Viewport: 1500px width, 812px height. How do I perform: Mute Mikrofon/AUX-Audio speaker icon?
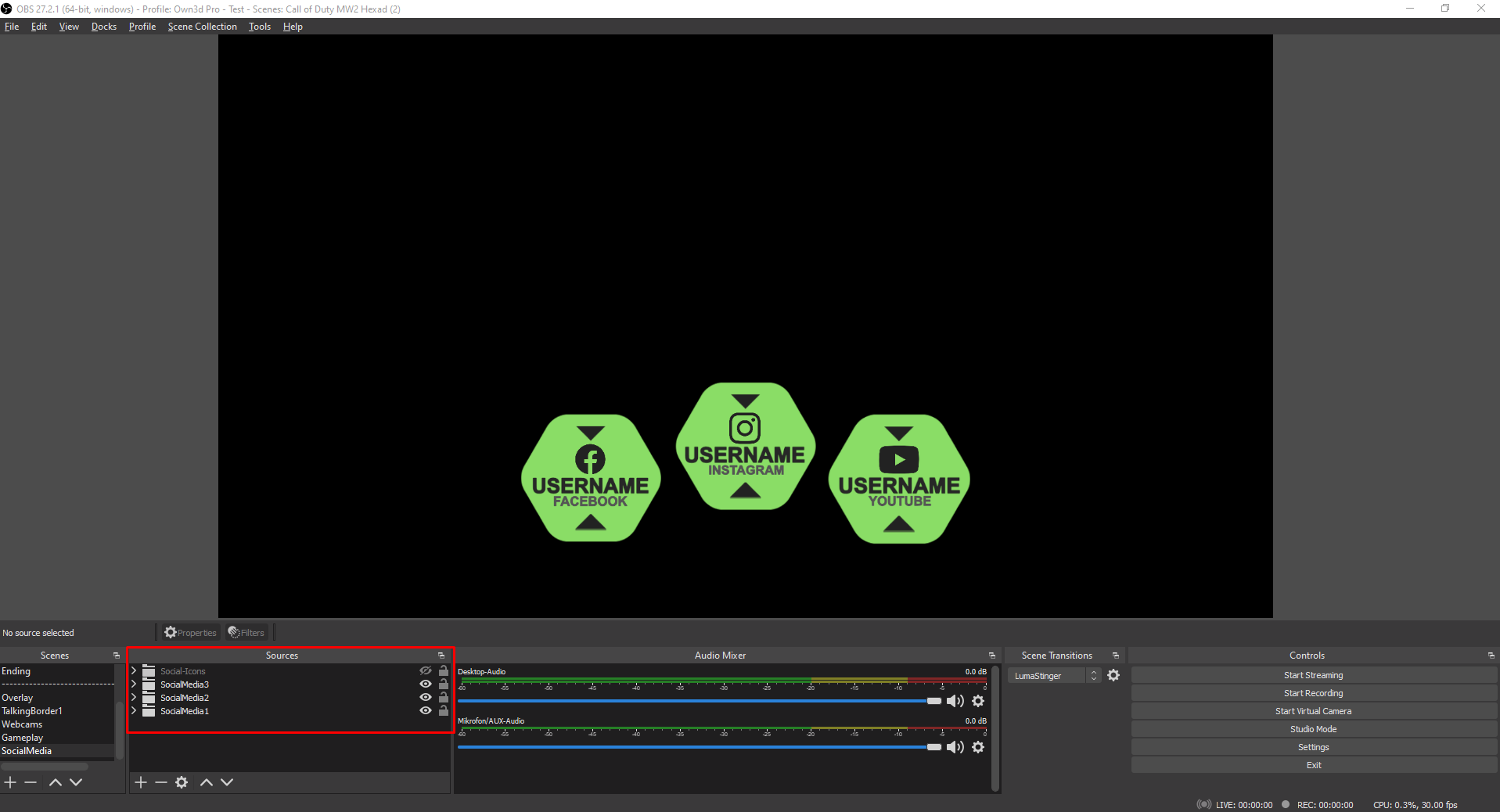click(955, 747)
